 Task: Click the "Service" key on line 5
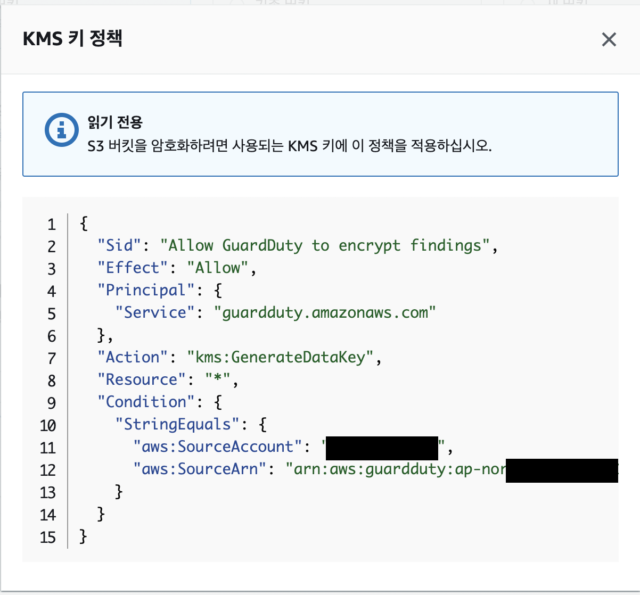tap(155, 313)
